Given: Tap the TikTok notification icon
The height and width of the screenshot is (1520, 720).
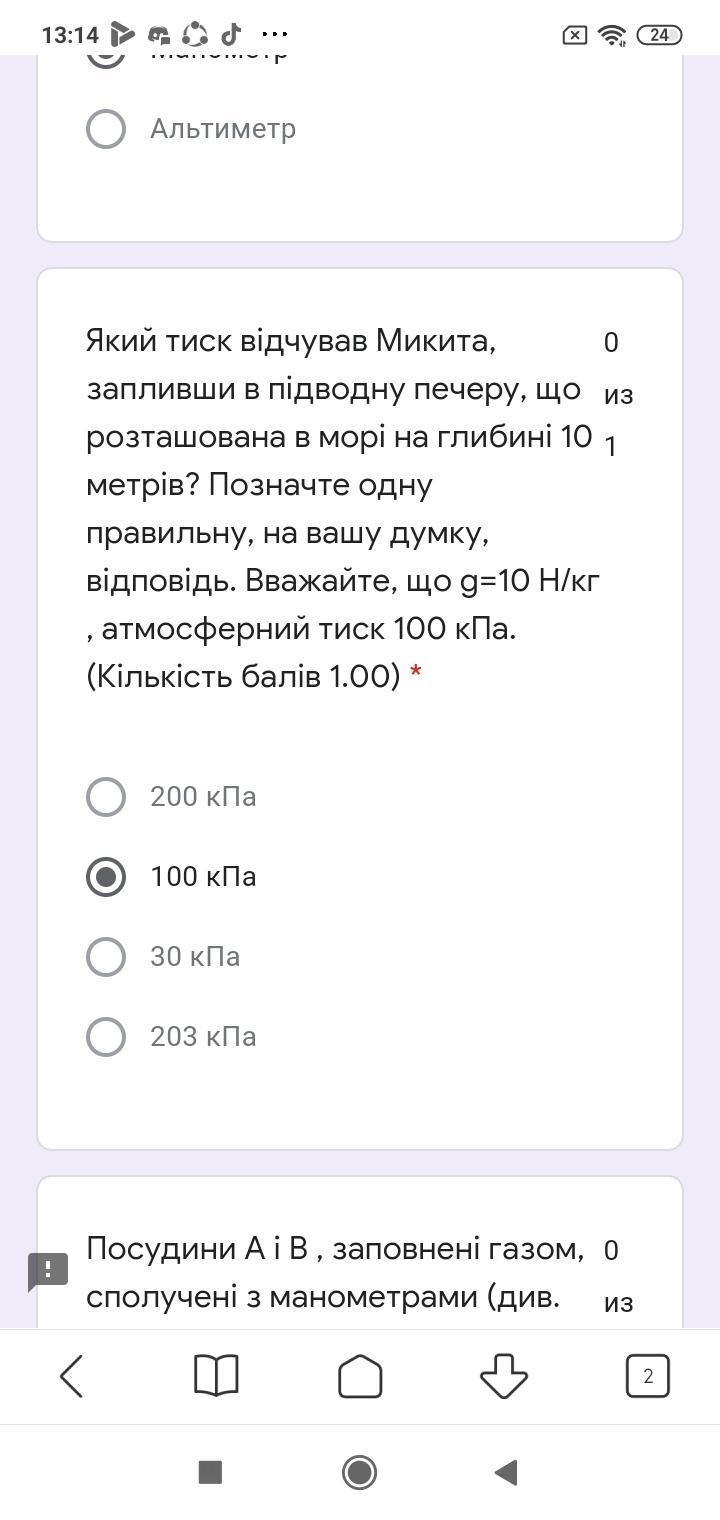Looking at the screenshot, I should (x=231, y=34).
